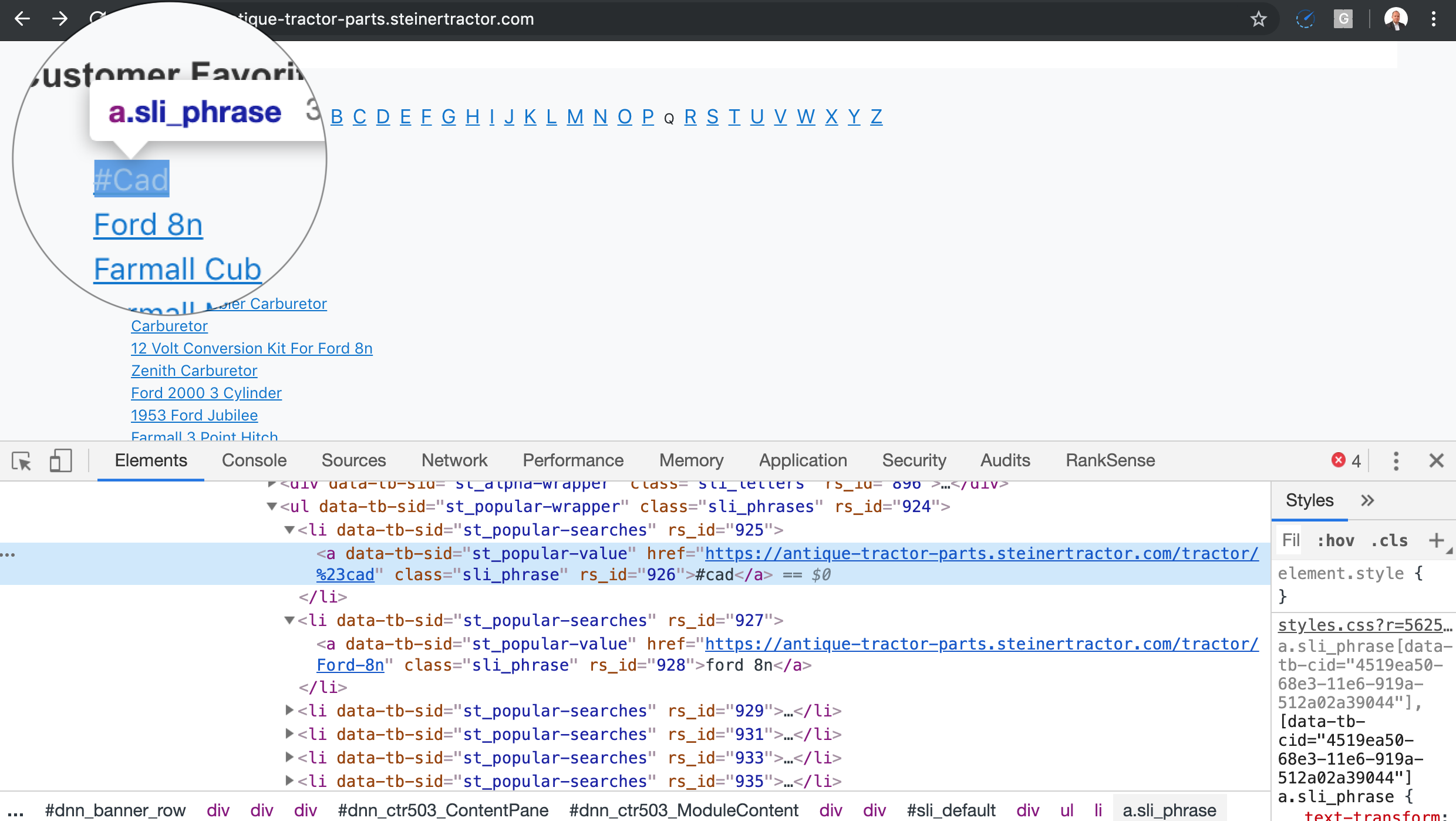Toggle the .cls class editor button
Viewport: 1456px width, 821px height.
click(1389, 540)
